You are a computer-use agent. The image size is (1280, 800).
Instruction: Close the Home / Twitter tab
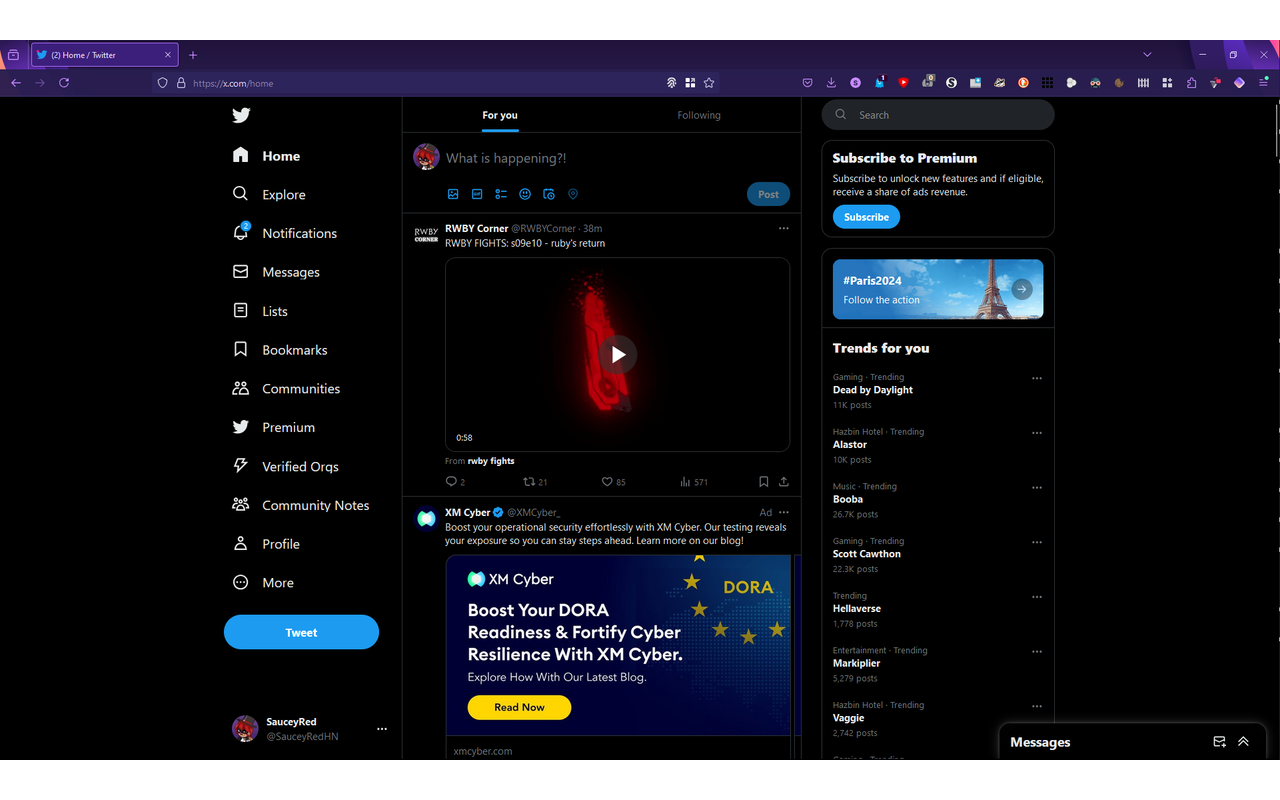point(168,55)
